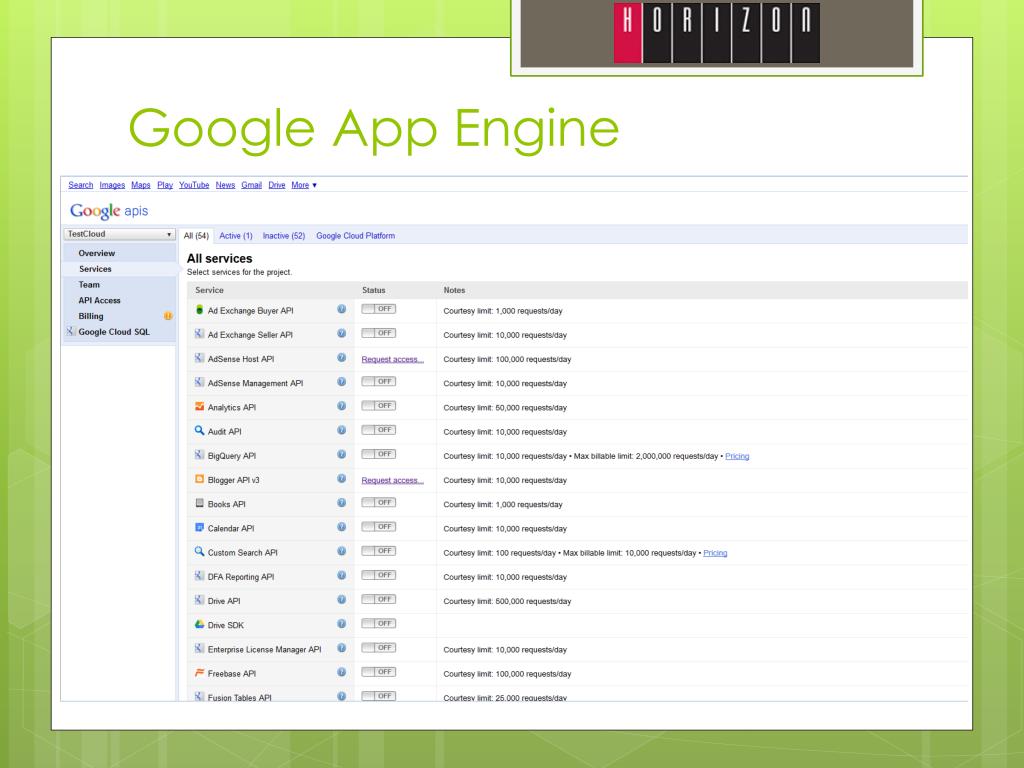Select Services in the sidebar

tap(95, 268)
